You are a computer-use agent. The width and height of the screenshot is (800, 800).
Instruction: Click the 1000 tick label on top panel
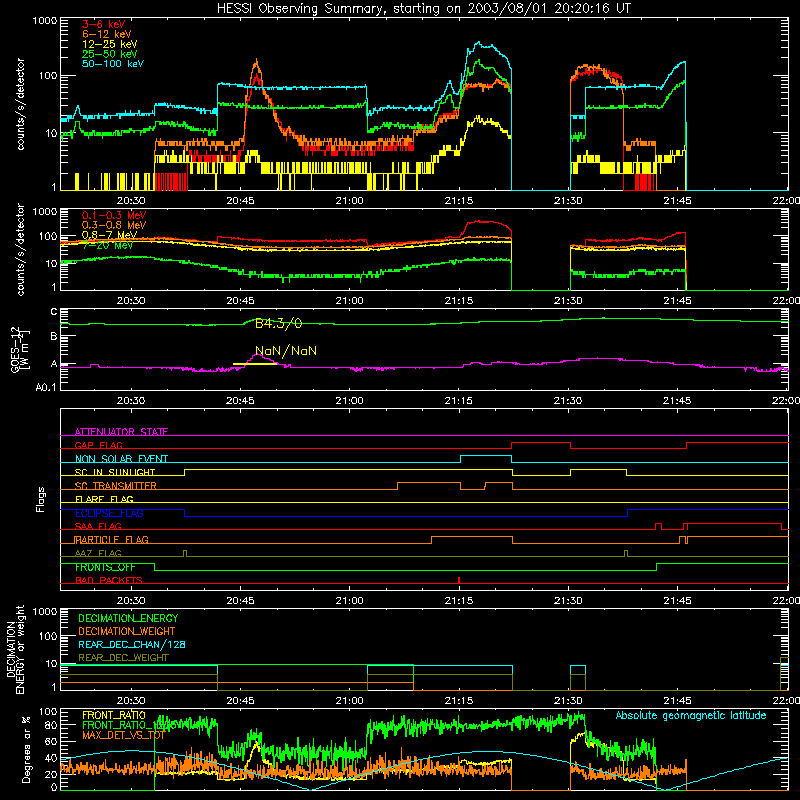(45, 21)
